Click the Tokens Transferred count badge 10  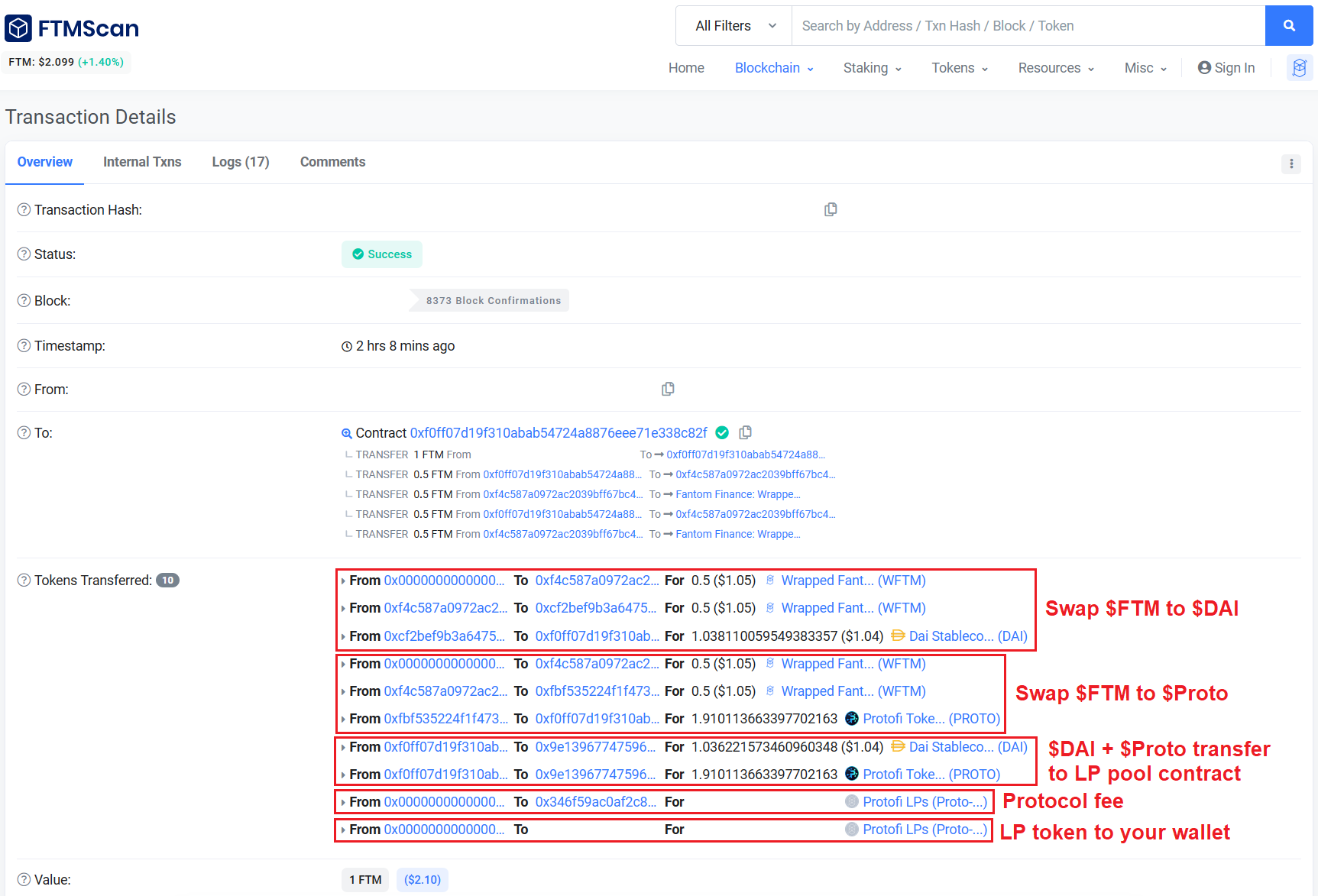pyautogui.click(x=167, y=581)
